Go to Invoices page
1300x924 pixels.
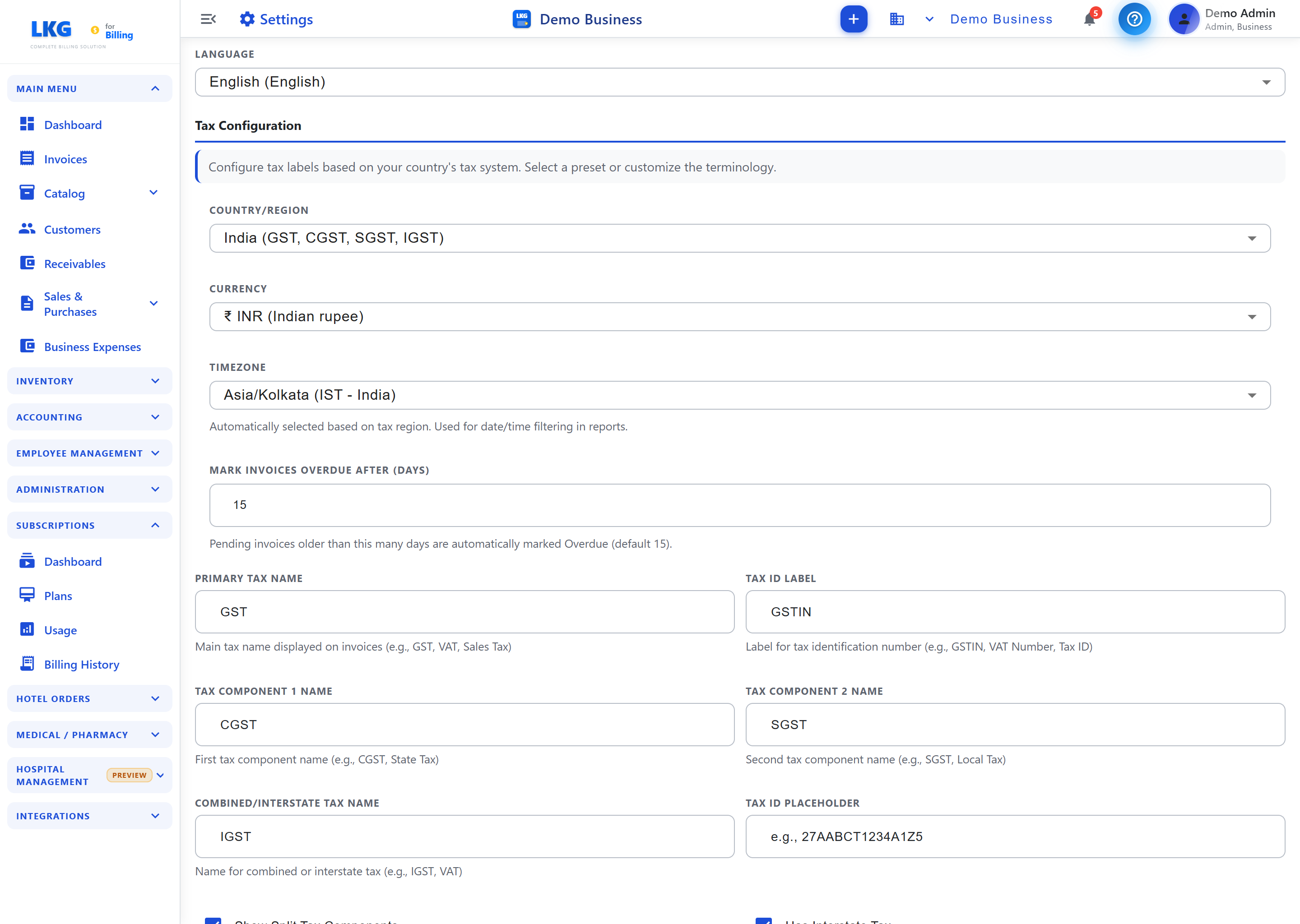[65, 159]
